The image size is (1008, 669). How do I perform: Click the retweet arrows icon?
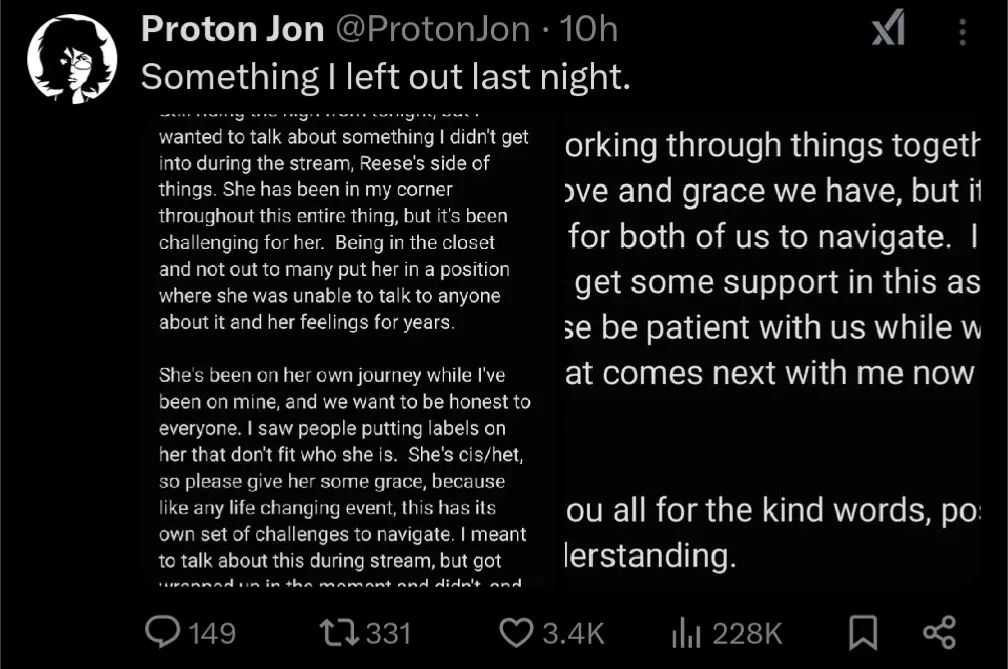(x=335, y=632)
